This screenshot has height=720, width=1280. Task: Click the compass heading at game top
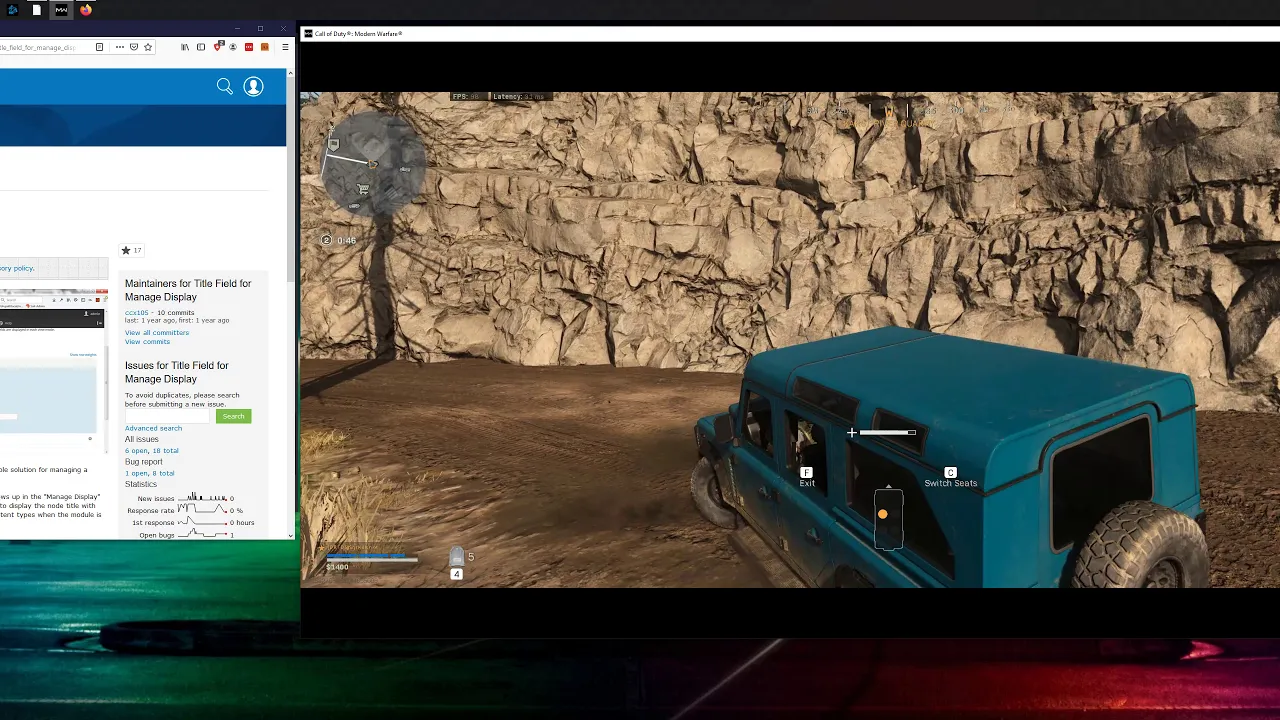pyautogui.click(x=887, y=113)
